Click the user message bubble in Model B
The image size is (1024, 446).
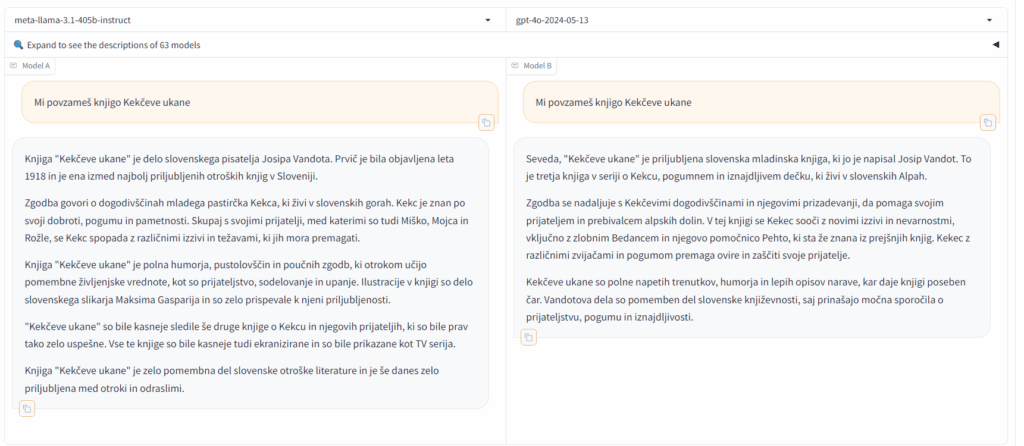click(760, 102)
